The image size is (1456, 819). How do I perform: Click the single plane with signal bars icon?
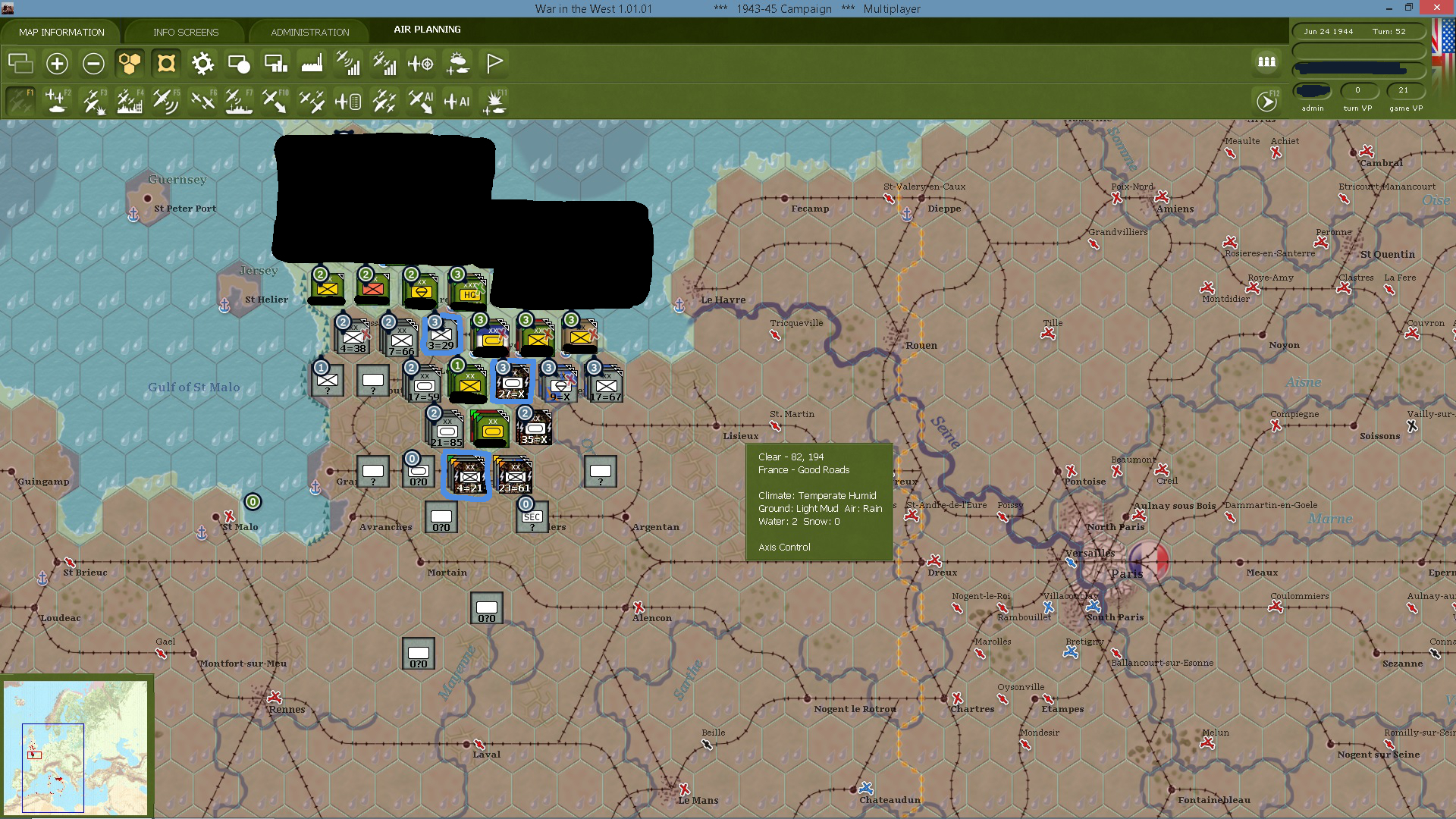coord(348,64)
